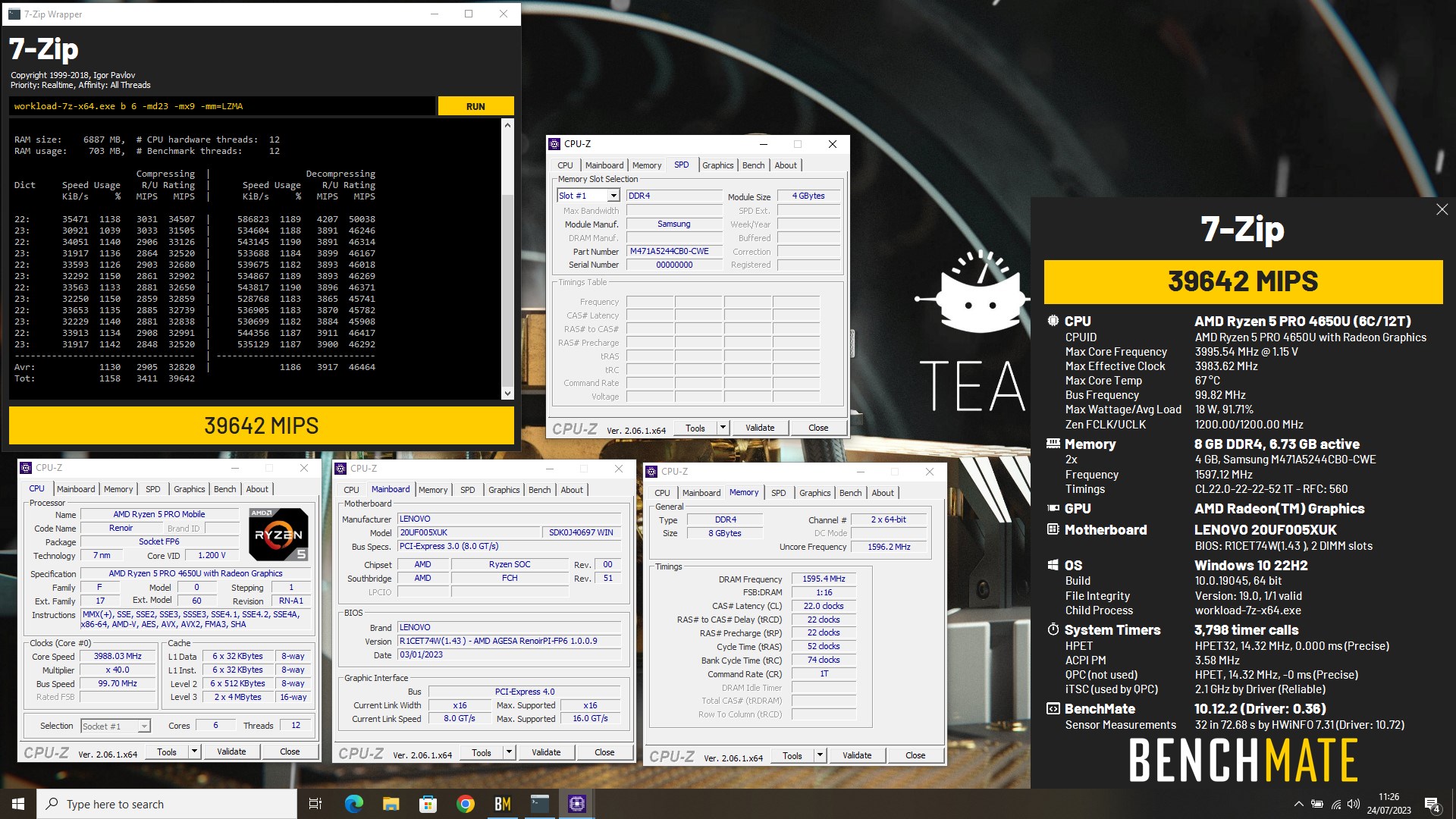This screenshot has height=819, width=1456.
Task: Open File Explorer from taskbar
Action: [391, 804]
